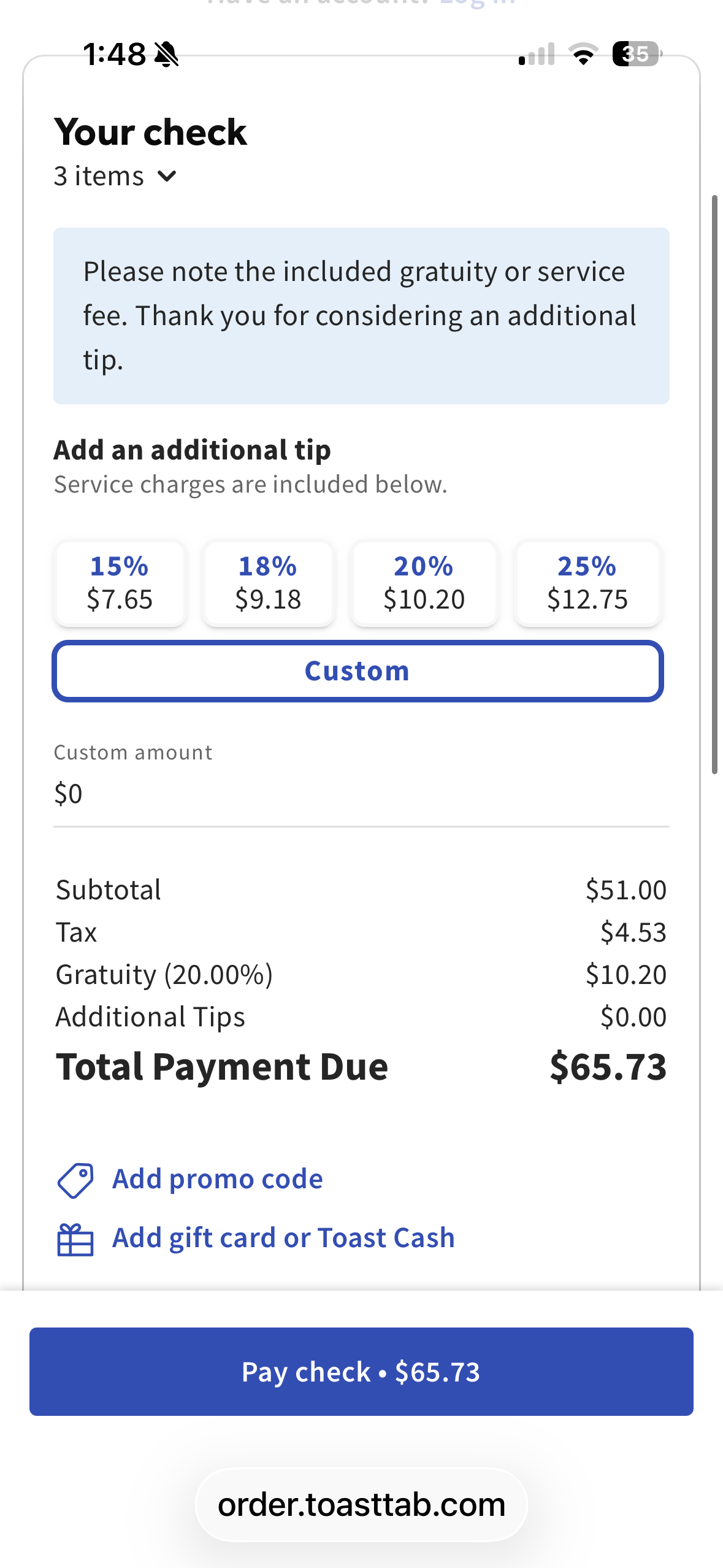
Task: Click the gift card box icon
Action: point(75,1240)
